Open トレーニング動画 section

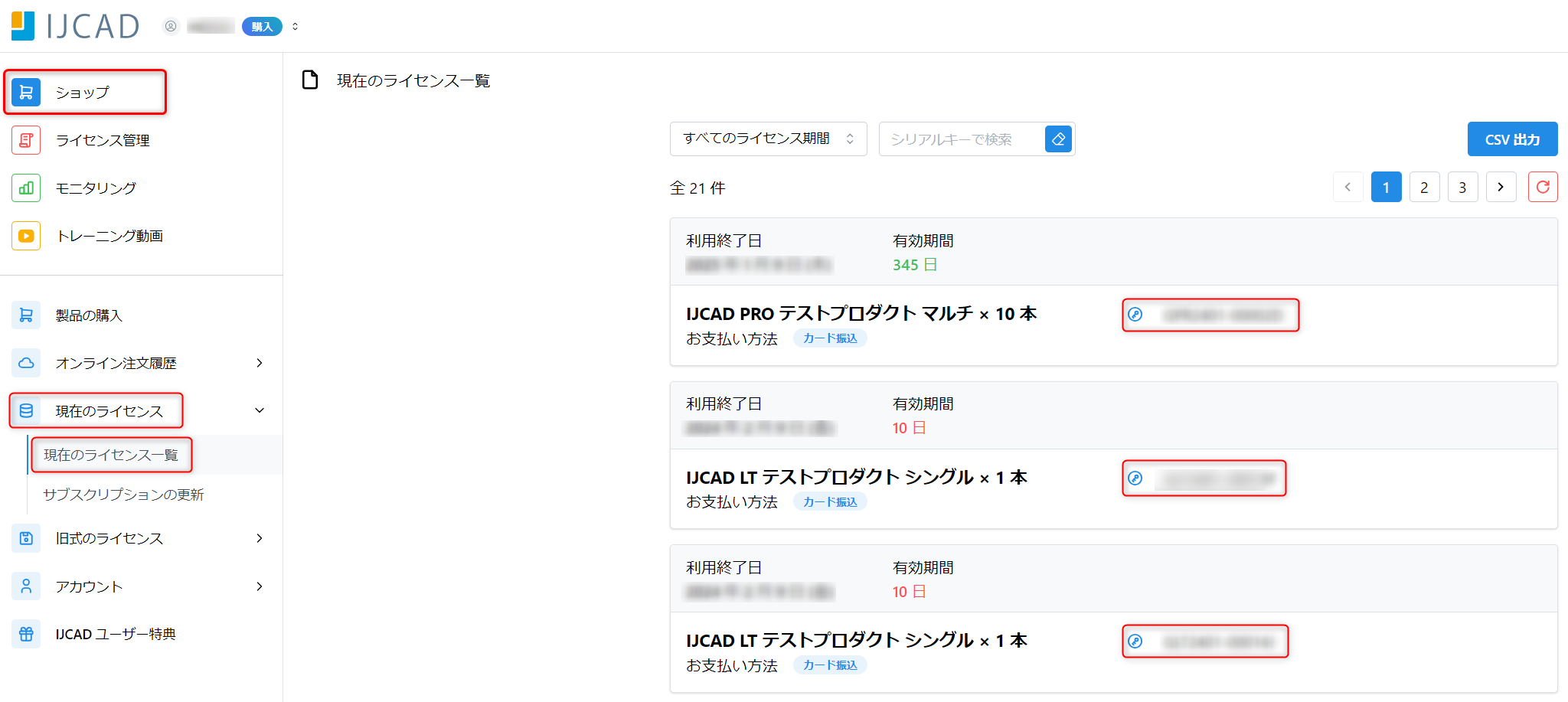109,236
